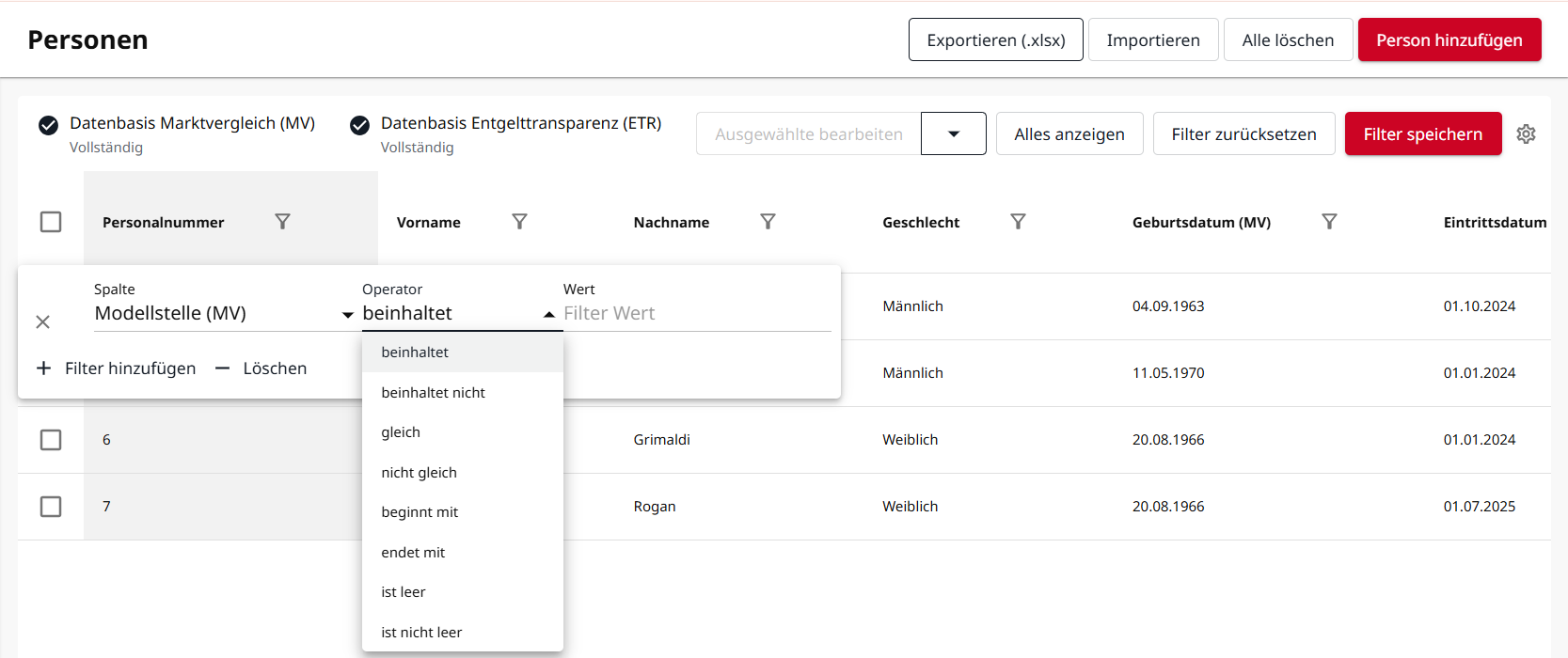1568x658 pixels.
Task: Expand arrow next to Ausgewählte bearbeiten
Action: [954, 133]
